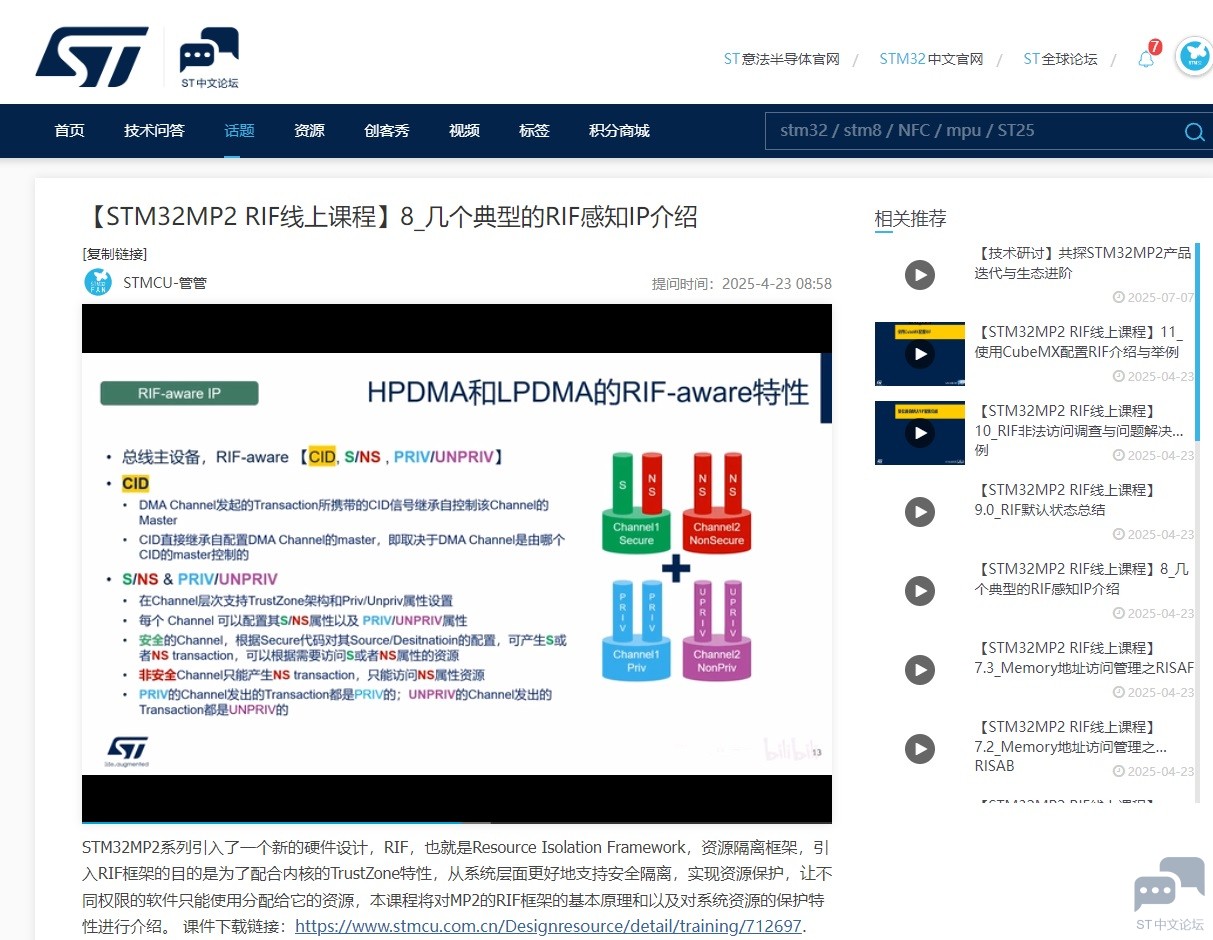The width and height of the screenshot is (1213, 940).
Task: Click the STMCU-管管 author avatar
Action: coord(98,282)
